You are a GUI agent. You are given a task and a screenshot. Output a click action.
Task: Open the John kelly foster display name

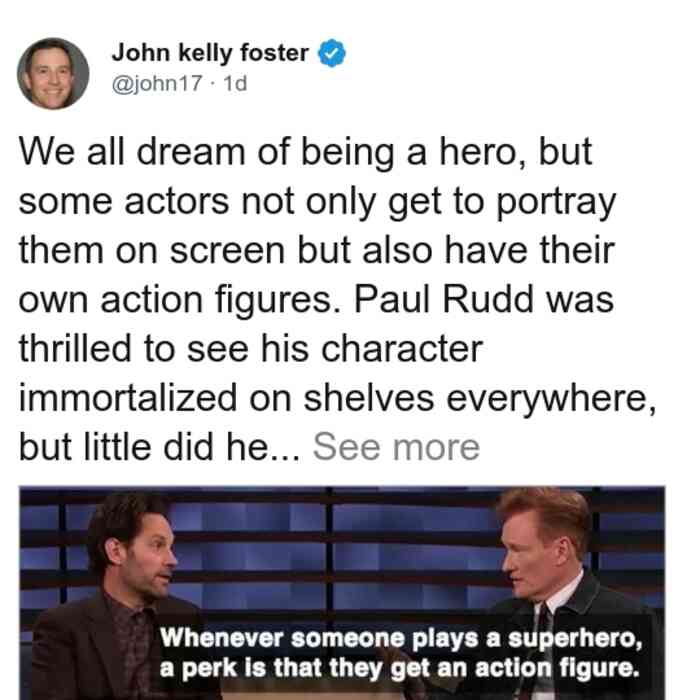point(210,53)
